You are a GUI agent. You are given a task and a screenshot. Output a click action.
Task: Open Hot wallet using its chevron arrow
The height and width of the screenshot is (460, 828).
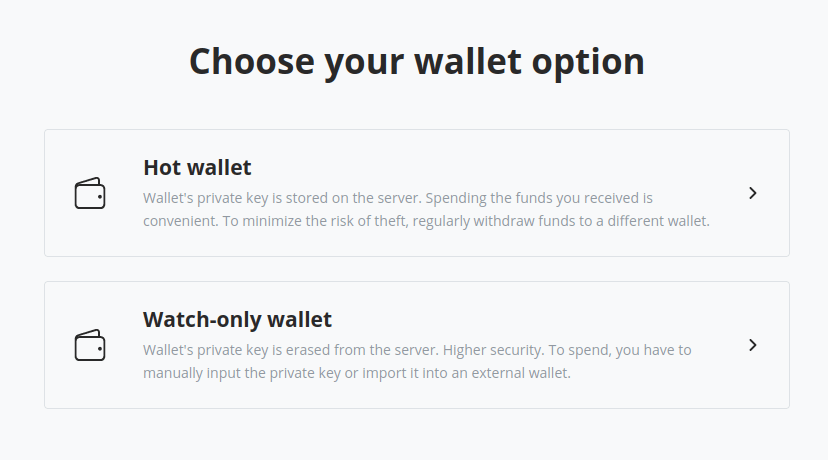pyautogui.click(x=753, y=193)
